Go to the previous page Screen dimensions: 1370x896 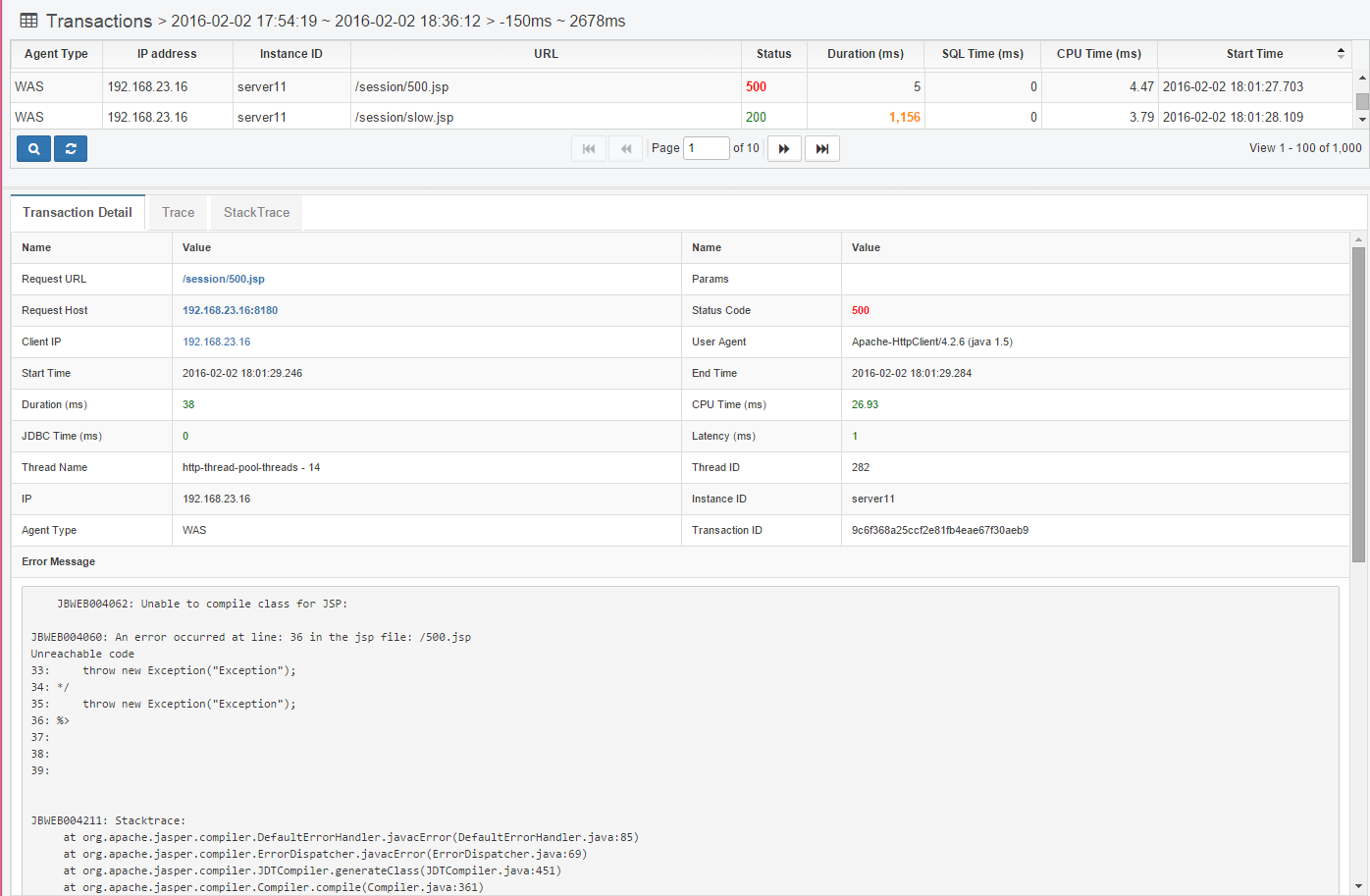pyautogui.click(x=625, y=149)
